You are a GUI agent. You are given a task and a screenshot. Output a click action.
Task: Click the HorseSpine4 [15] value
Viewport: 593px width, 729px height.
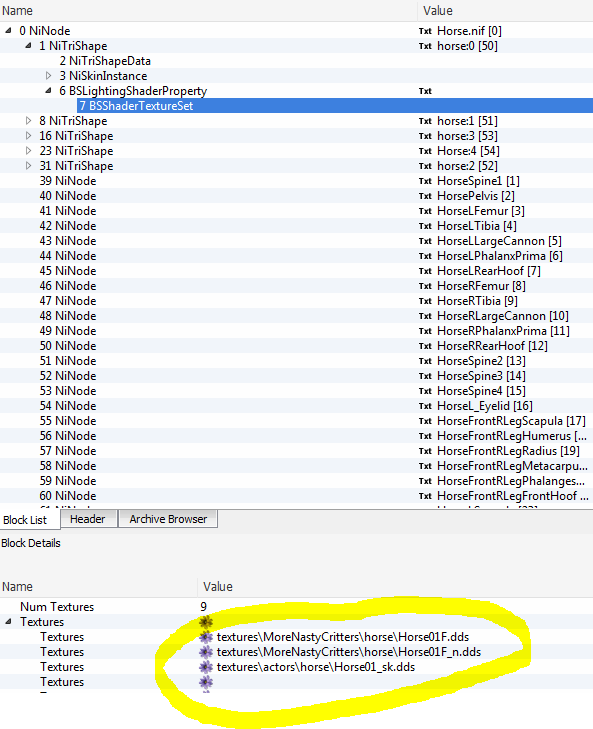[x=481, y=391]
